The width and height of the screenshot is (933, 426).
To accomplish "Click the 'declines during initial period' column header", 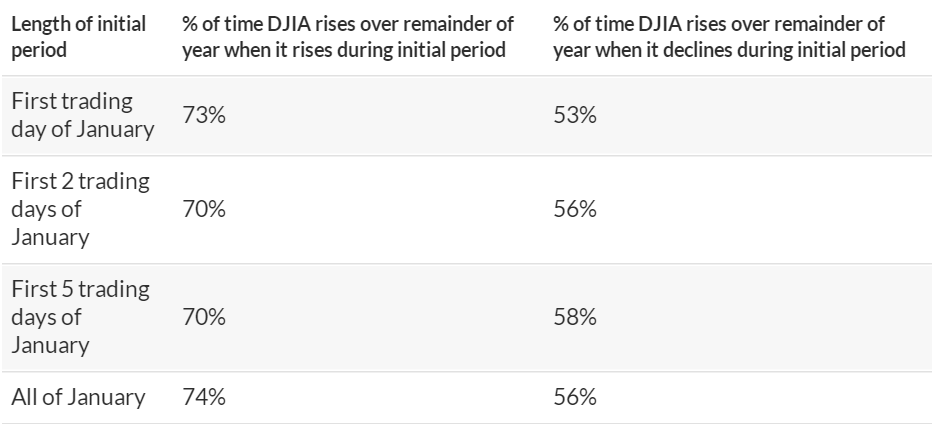I will (729, 37).
